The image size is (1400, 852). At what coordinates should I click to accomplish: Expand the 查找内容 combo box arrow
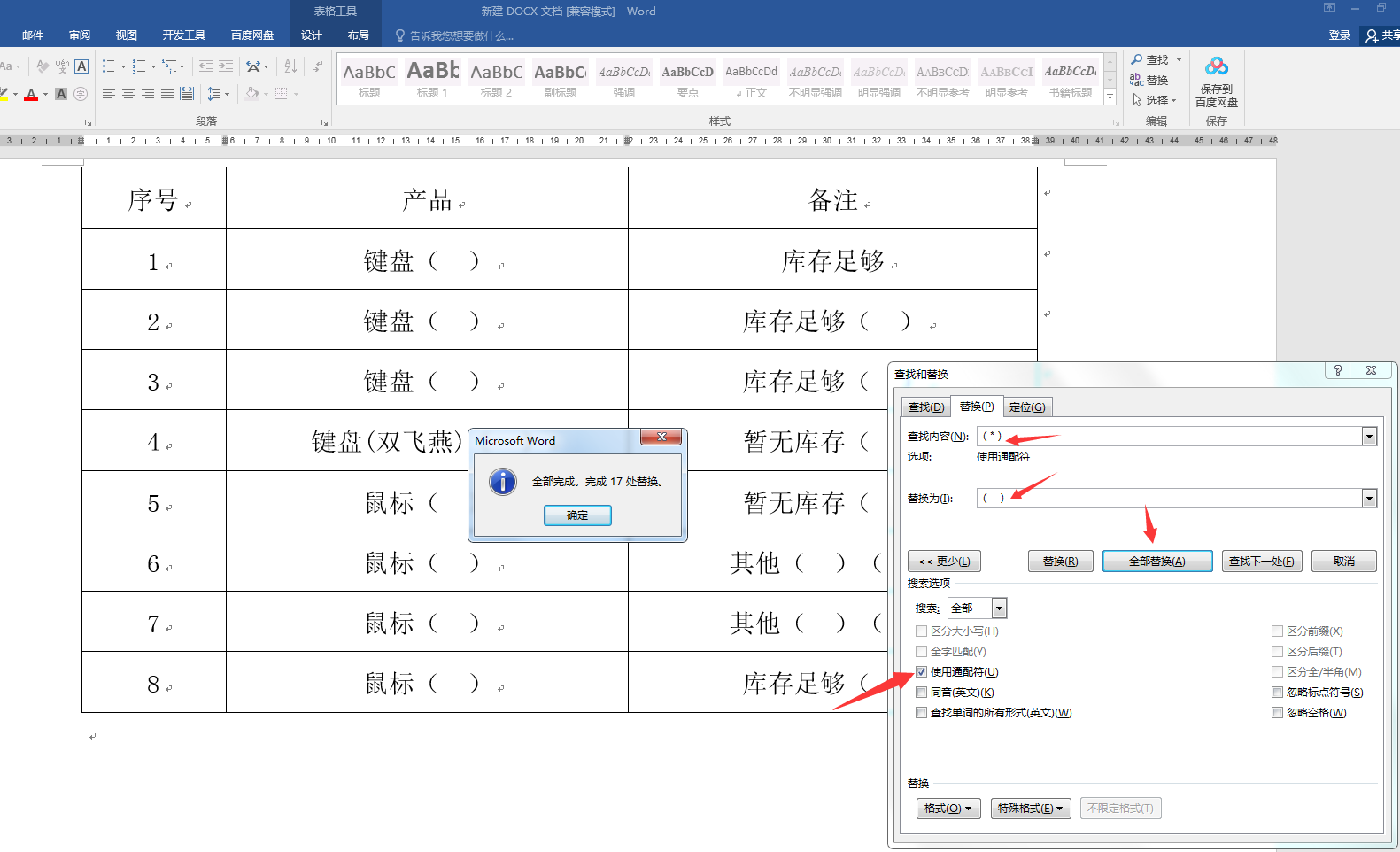point(1369,436)
